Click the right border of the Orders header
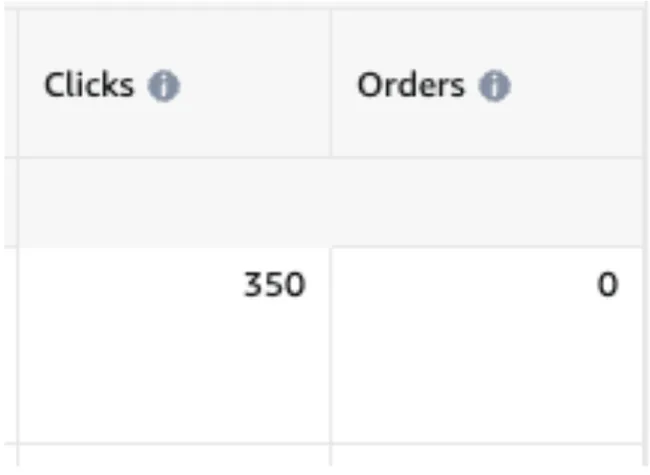This screenshot has height=475, width=650. tap(643, 83)
